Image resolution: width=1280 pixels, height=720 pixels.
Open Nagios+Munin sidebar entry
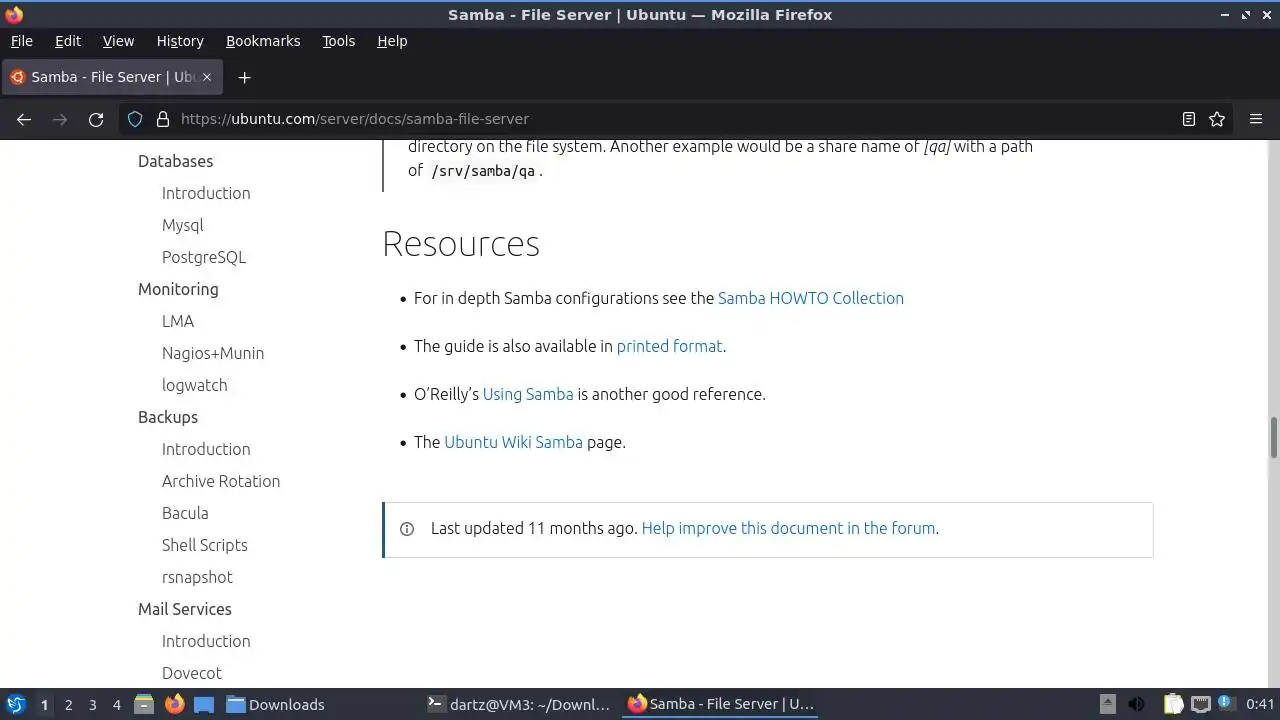pyautogui.click(x=213, y=353)
